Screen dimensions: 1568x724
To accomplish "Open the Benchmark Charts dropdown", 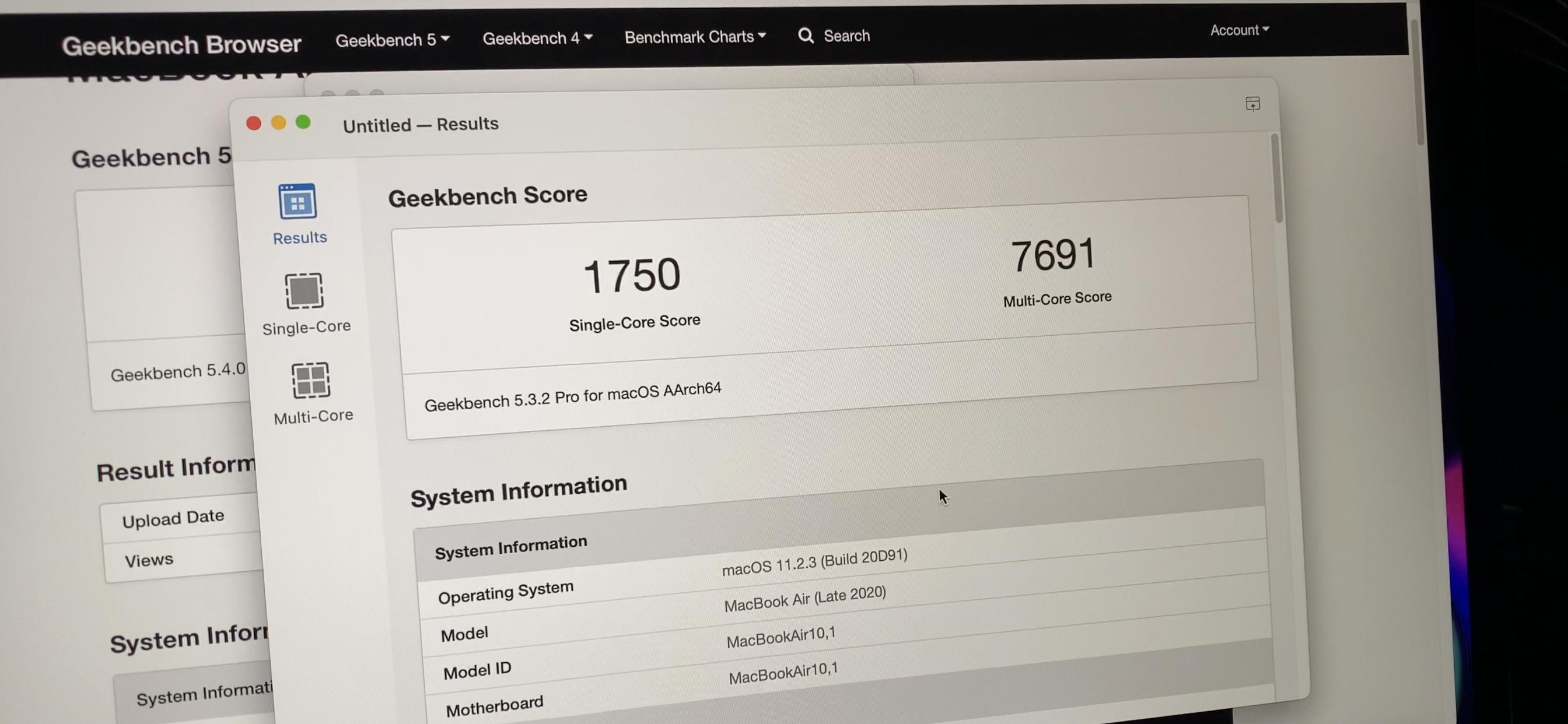I will click(x=695, y=37).
